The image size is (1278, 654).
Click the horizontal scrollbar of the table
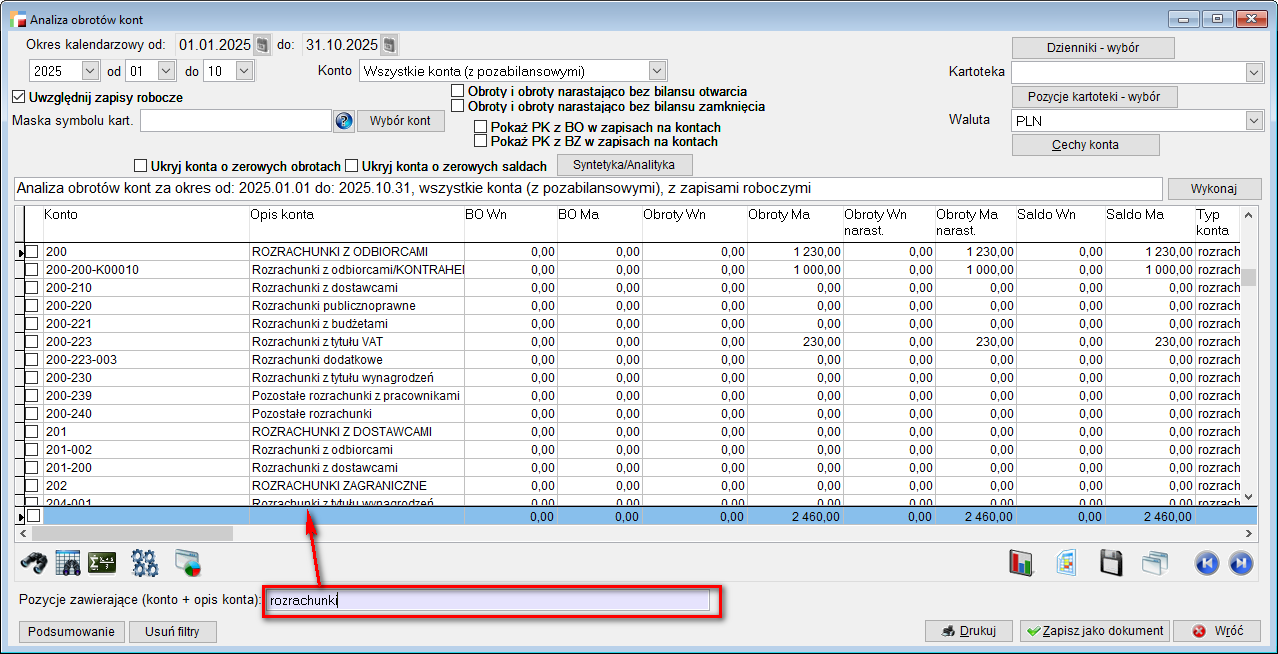click(130, 534)
